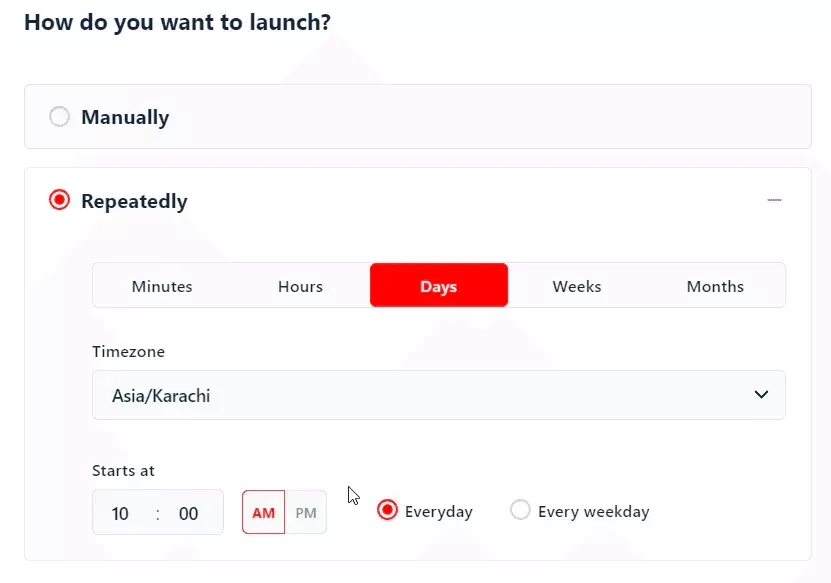Switch to the Months tab

pyautogui.click(x=715, y=286)
